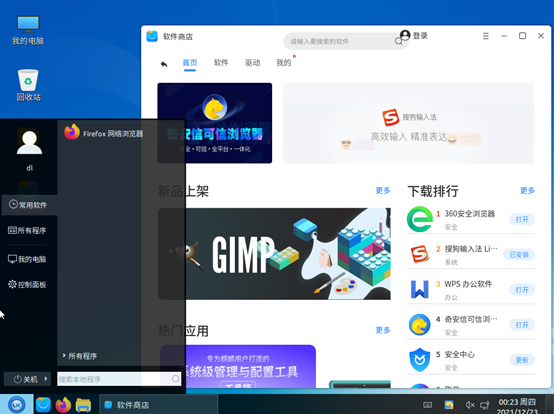Click the show desktop strip at taskbar end
Image resolution: width=554 pixels, height=414 pixels.
tap(550, 404)
